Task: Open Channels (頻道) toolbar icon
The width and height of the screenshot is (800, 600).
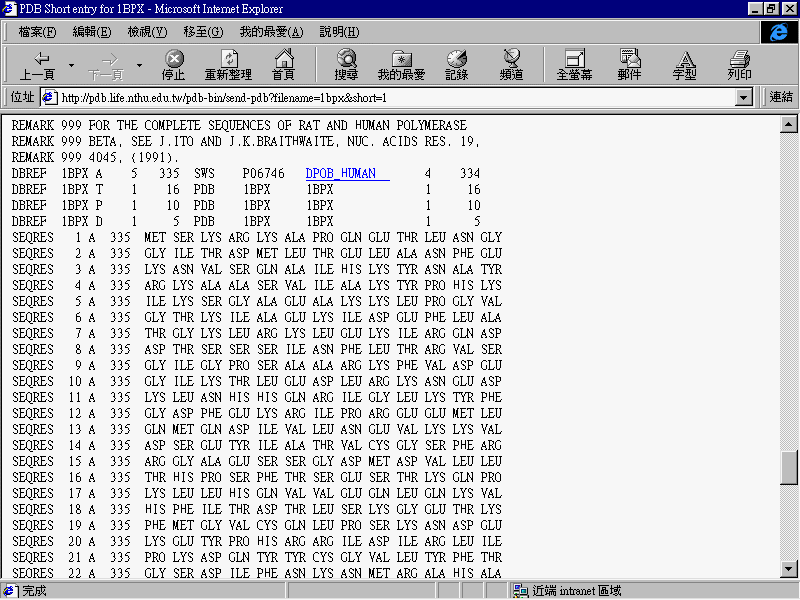Action: tap(512, 65)
